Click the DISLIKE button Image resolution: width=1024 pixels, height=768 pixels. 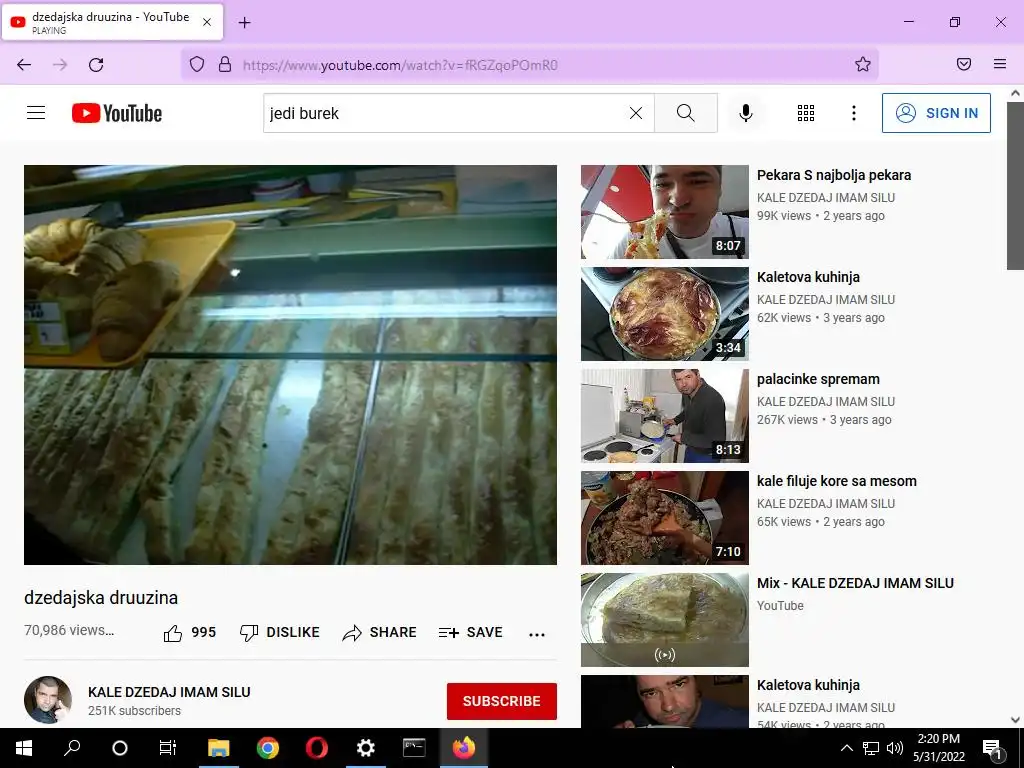coord(280,632)
